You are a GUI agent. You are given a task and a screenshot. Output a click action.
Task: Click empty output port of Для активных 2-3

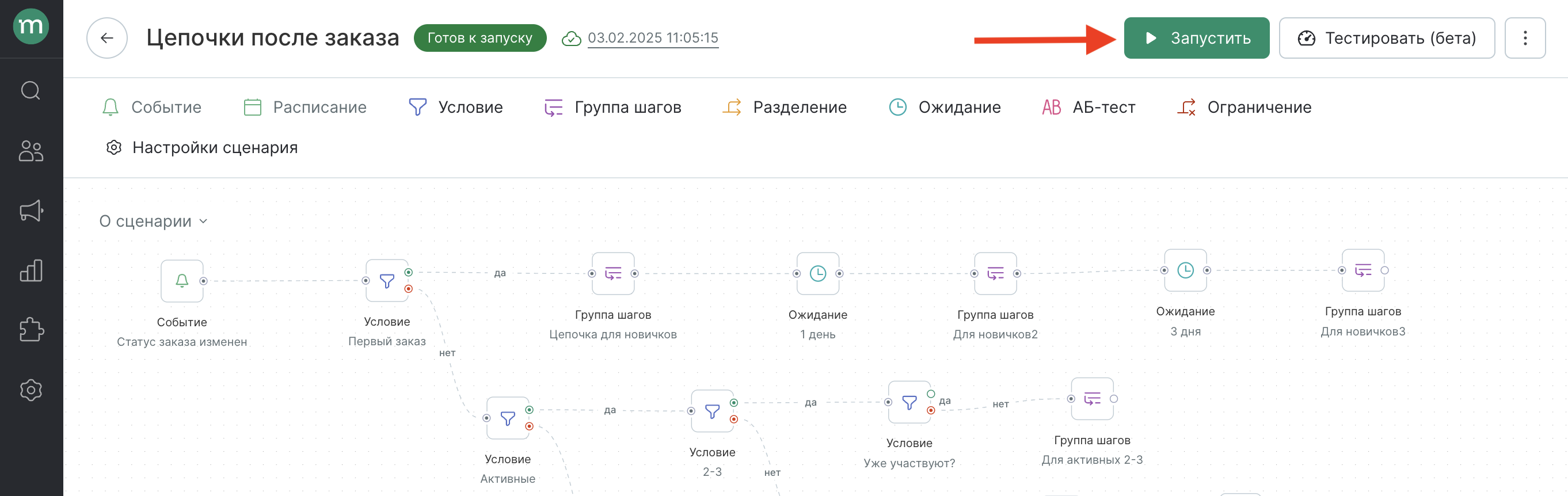click(x=1113, y=399)
